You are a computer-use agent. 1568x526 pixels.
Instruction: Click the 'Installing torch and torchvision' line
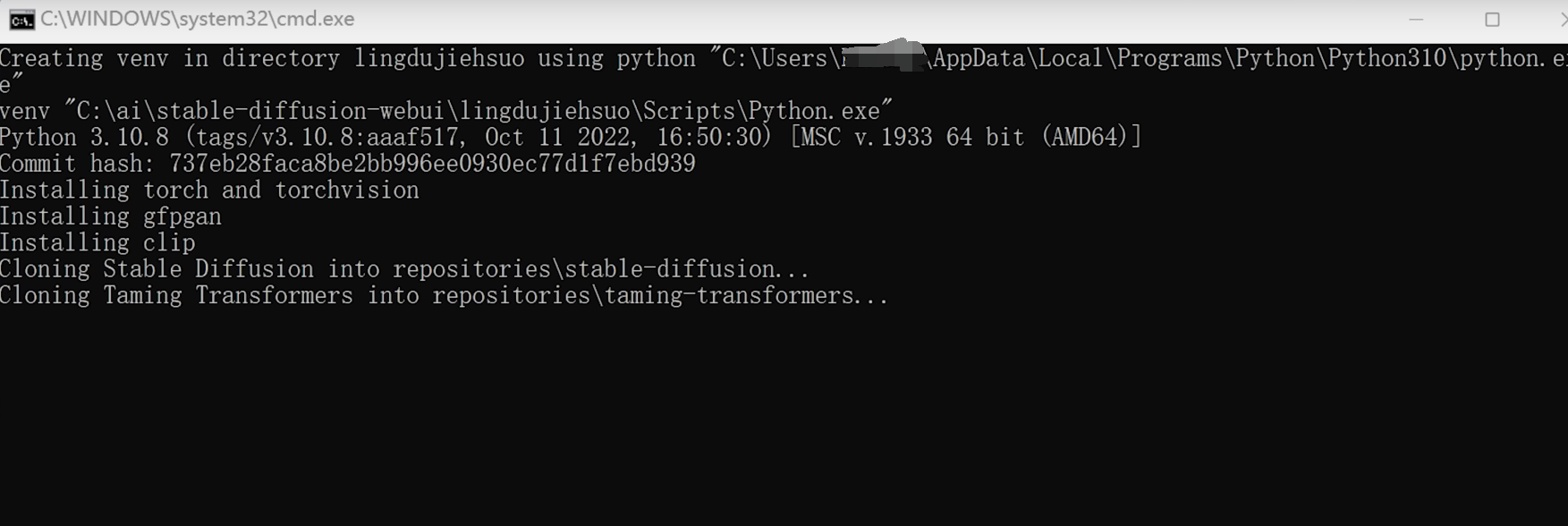(x=209, y=191)
